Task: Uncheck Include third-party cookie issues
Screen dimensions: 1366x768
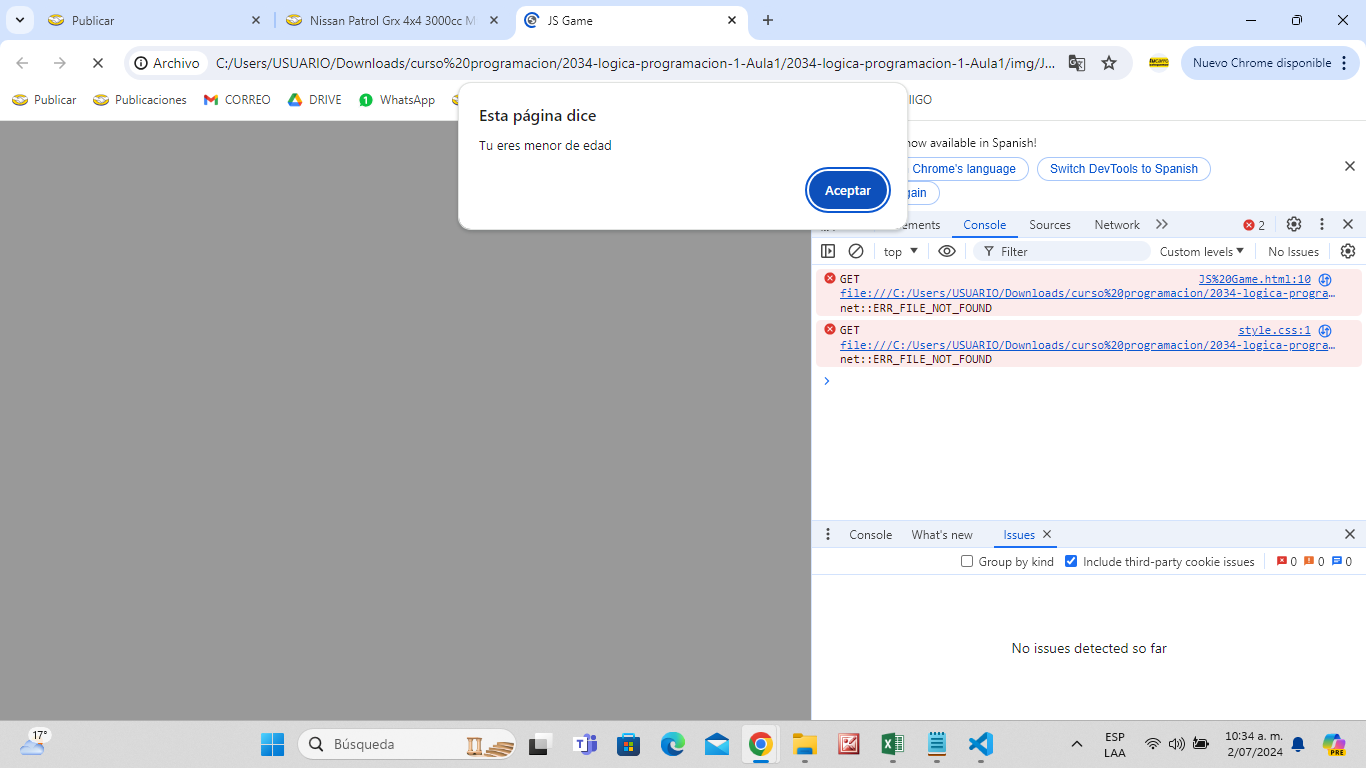Action: coord(1071,561)
